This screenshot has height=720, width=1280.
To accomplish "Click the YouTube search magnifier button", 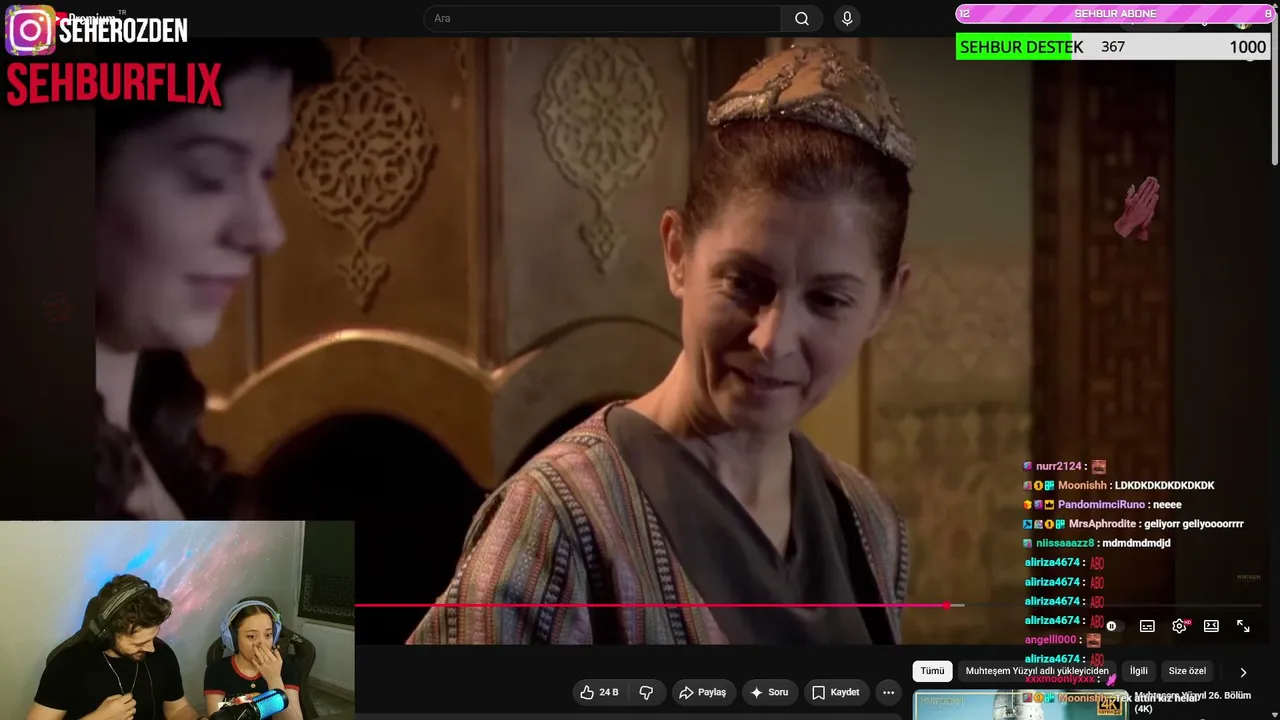I will 802,19.
